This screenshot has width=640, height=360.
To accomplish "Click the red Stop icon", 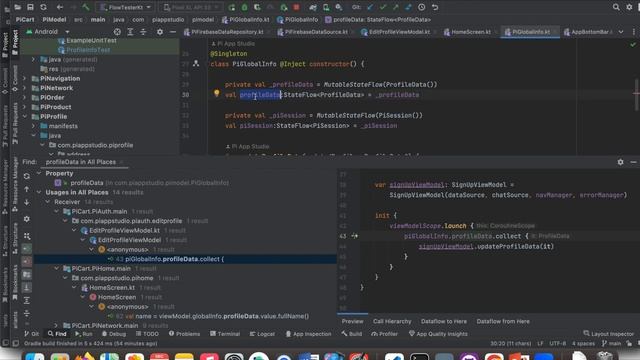I will tap(296, 7).
